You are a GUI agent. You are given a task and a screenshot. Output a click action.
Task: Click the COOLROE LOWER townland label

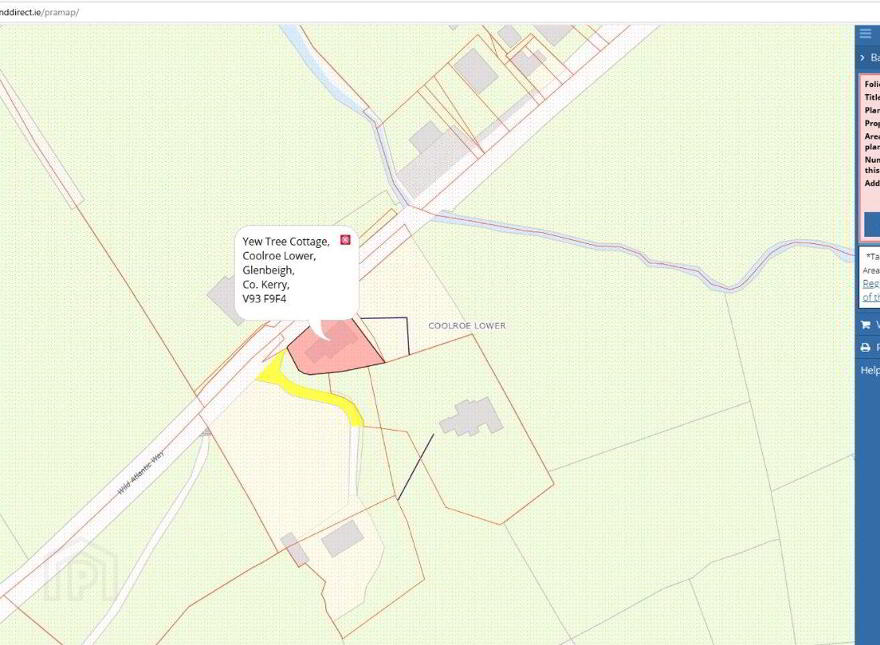(x=467, y=326)
